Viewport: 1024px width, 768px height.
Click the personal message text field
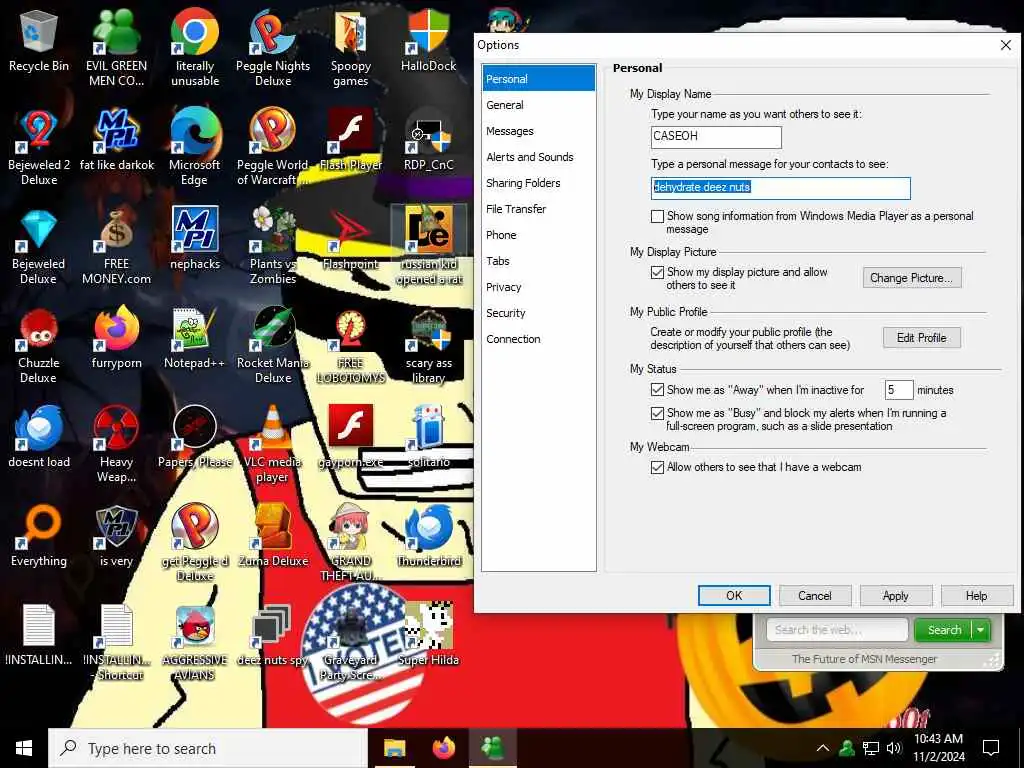pos(780,188)
